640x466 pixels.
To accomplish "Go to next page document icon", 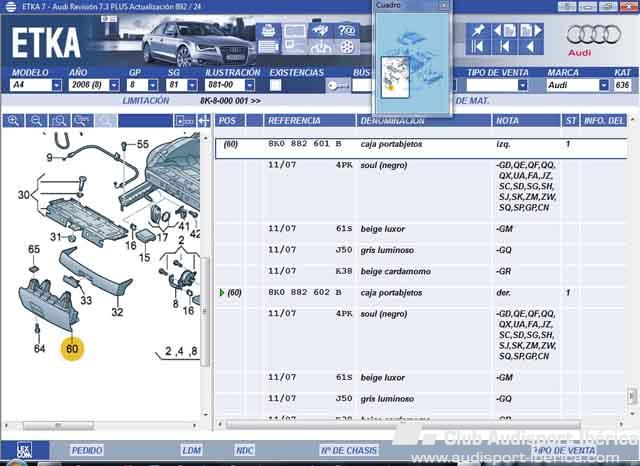I will click(x=531, y=31).
